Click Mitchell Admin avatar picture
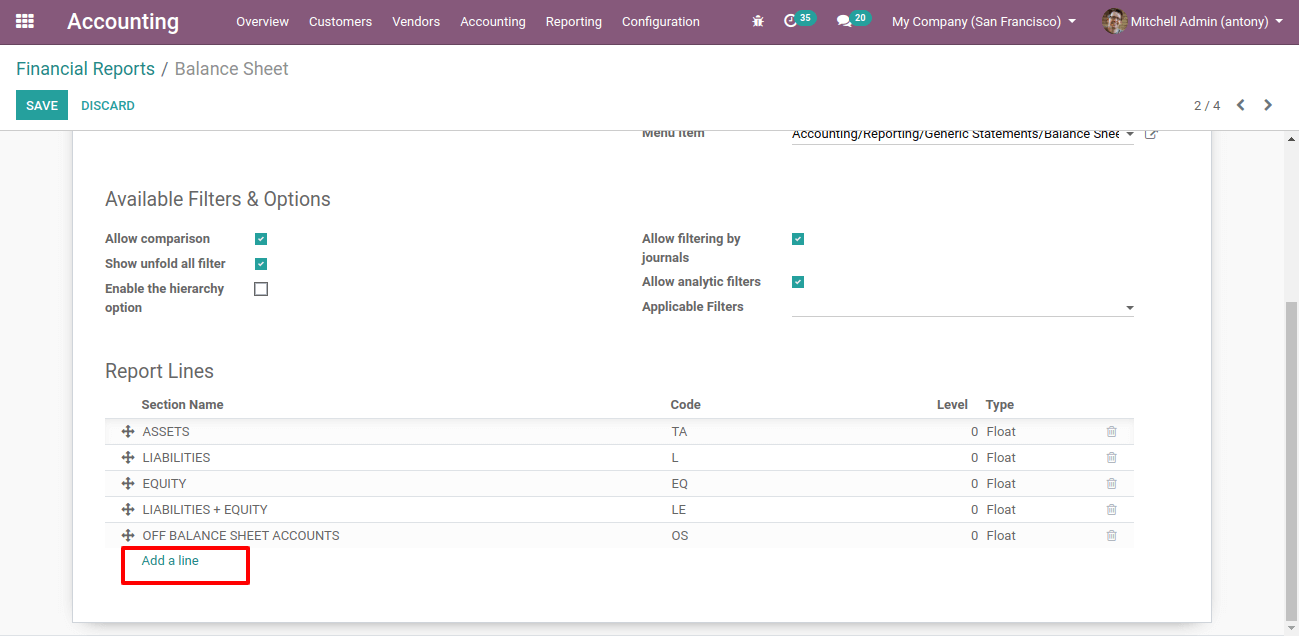This screenshot has width=1299, height=636. click(x=1114, y=21)
